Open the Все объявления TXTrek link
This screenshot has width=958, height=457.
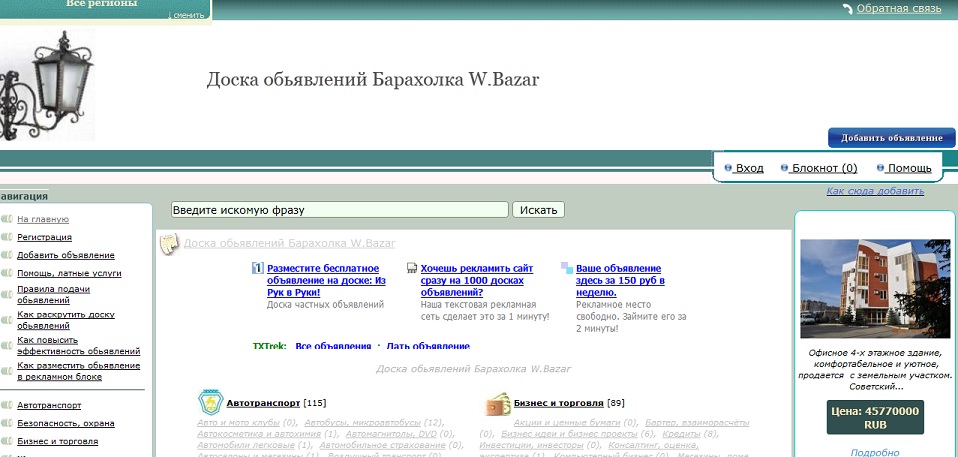click(333, 346)
